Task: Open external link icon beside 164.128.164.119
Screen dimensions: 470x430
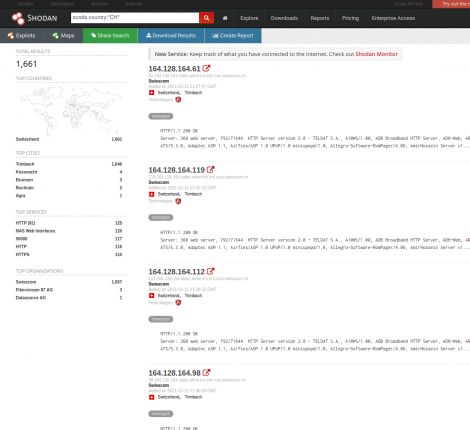Action: (210, 170)
